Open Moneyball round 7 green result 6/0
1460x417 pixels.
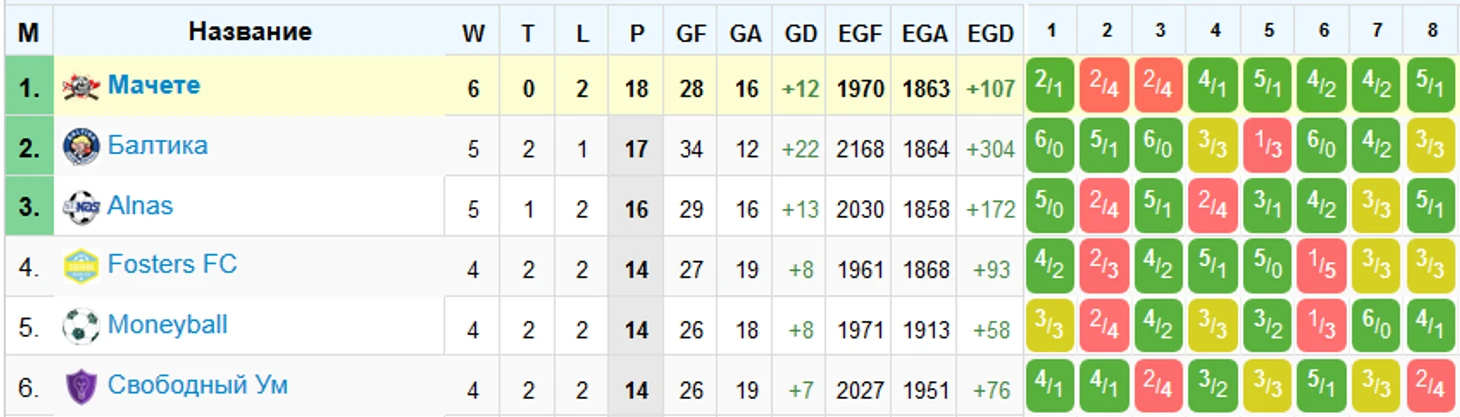point(1377,325)
